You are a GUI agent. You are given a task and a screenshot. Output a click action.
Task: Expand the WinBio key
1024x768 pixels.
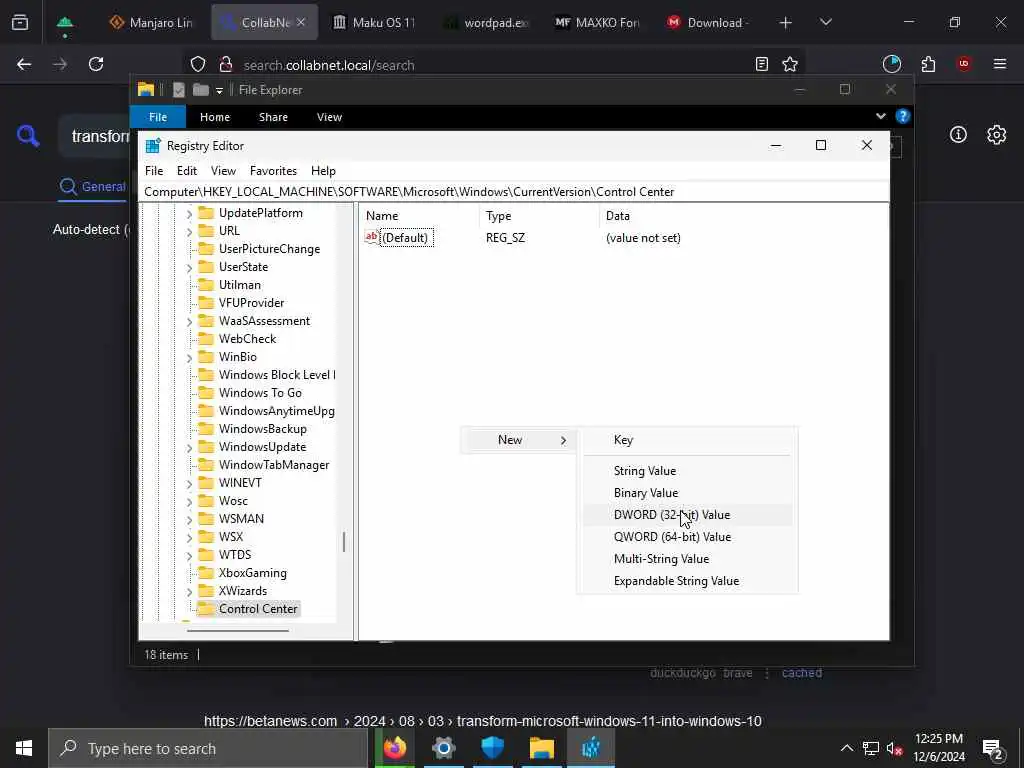click(189, 357)
